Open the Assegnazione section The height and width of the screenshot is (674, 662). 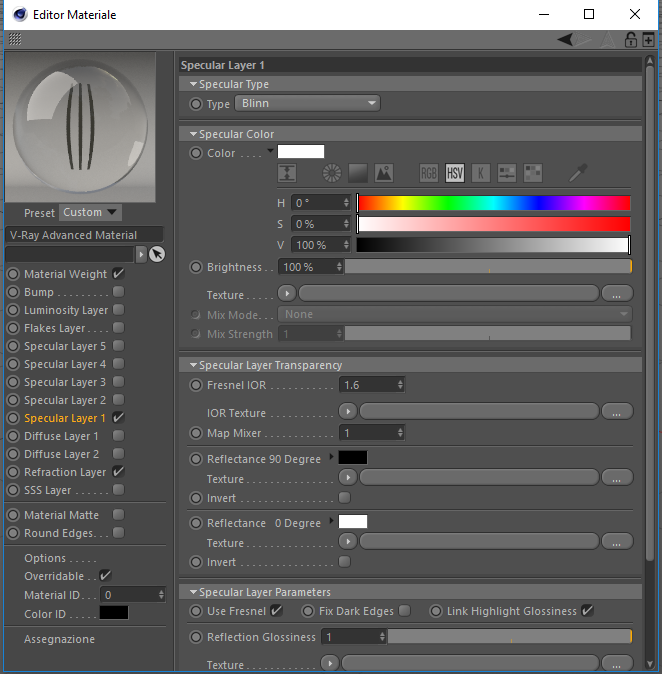(59, 639)
